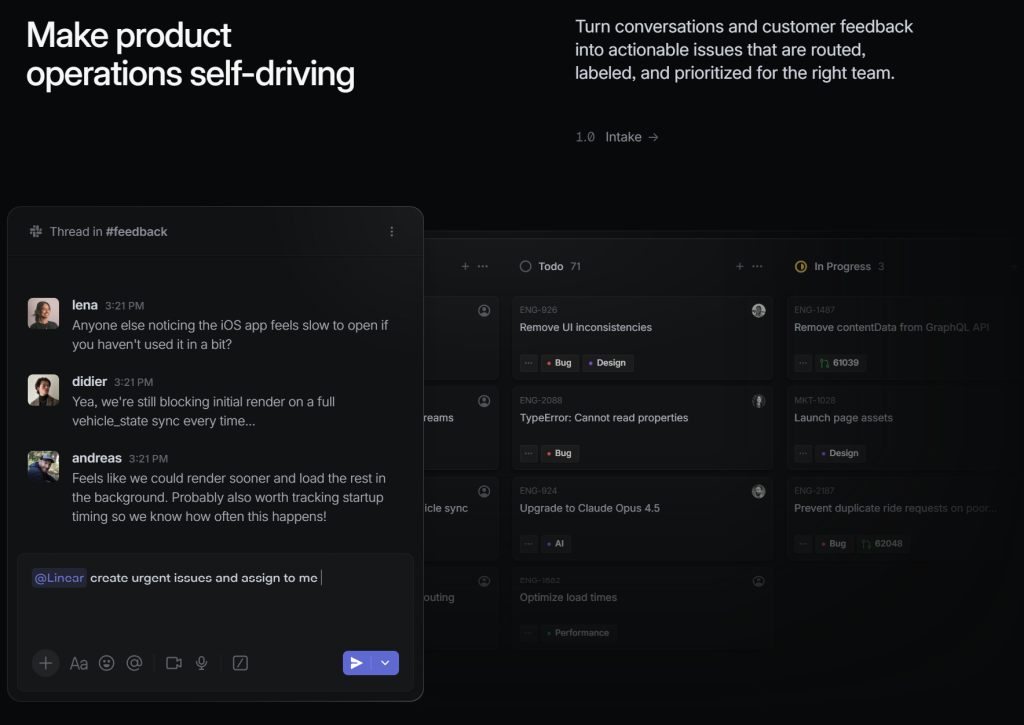Expand send options dropdown chevron
Screen dimensions: 1024x725
[385, 663]
